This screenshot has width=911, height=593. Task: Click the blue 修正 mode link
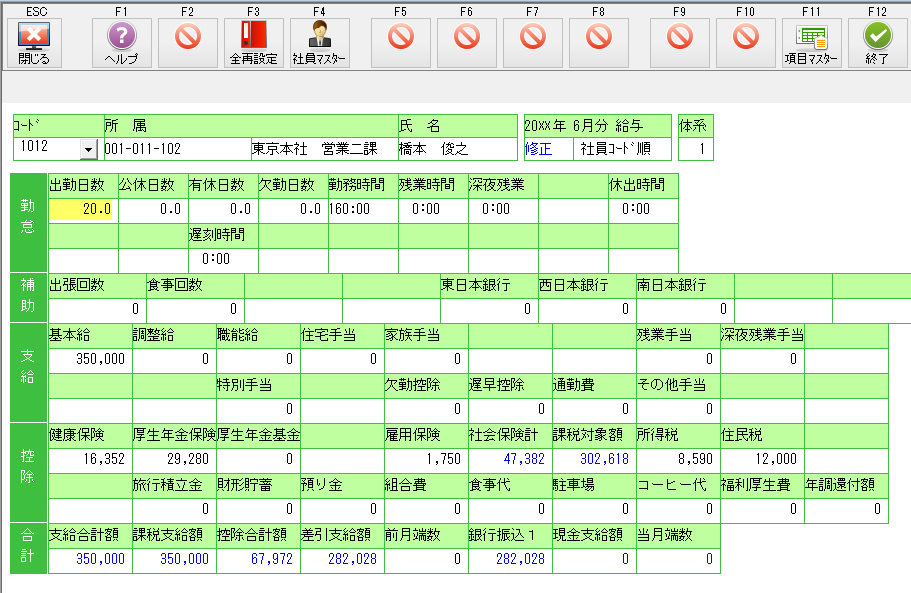(538, 148)
